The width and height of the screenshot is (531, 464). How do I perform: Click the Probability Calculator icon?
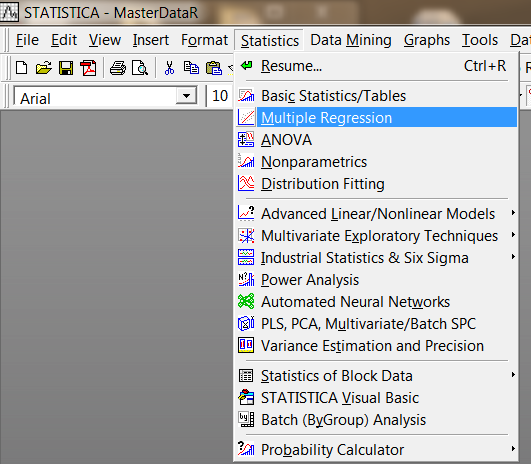click(246, 449)
